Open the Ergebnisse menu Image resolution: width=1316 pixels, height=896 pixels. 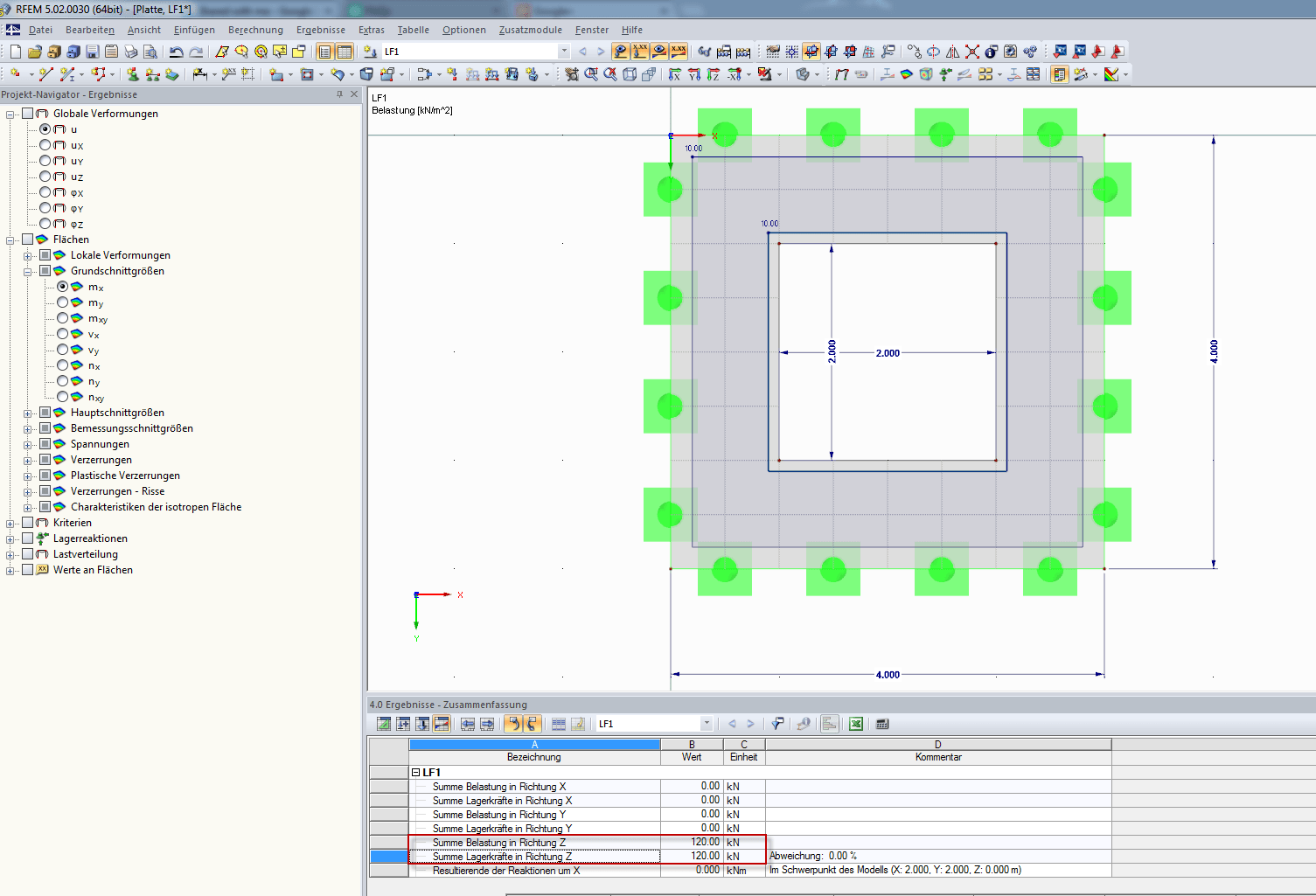tap(321, 30)
